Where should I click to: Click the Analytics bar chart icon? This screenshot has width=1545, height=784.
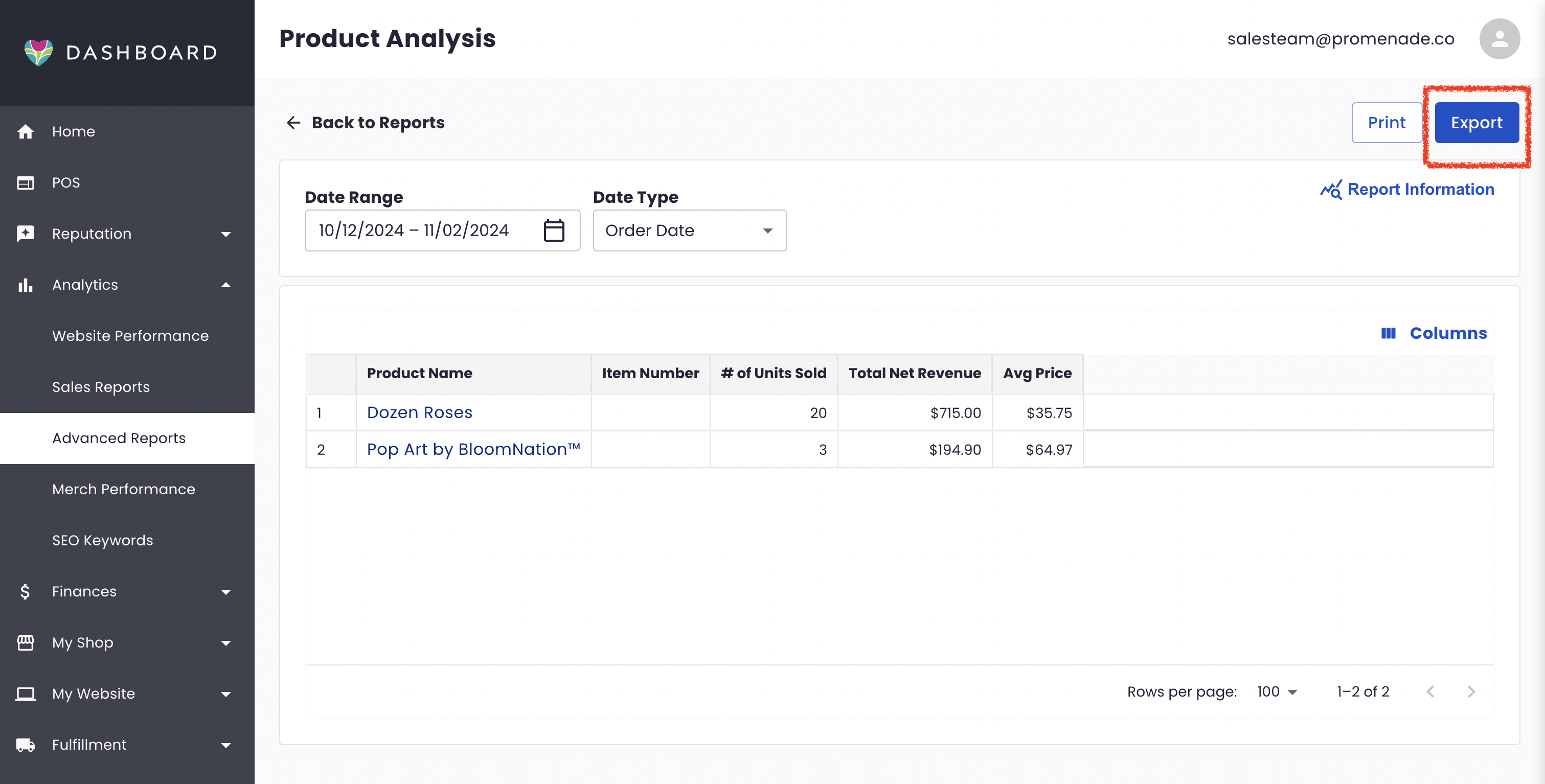25,285
